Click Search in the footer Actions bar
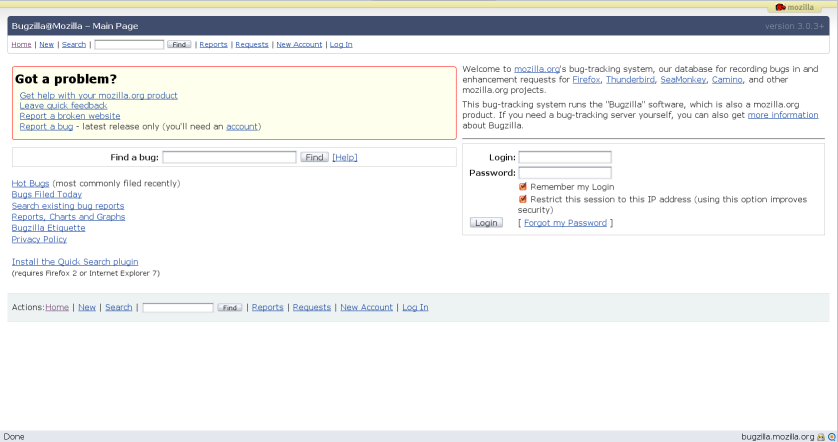This screenshot has height=442, width=838. pyautogui.click(x=118, y=307)
